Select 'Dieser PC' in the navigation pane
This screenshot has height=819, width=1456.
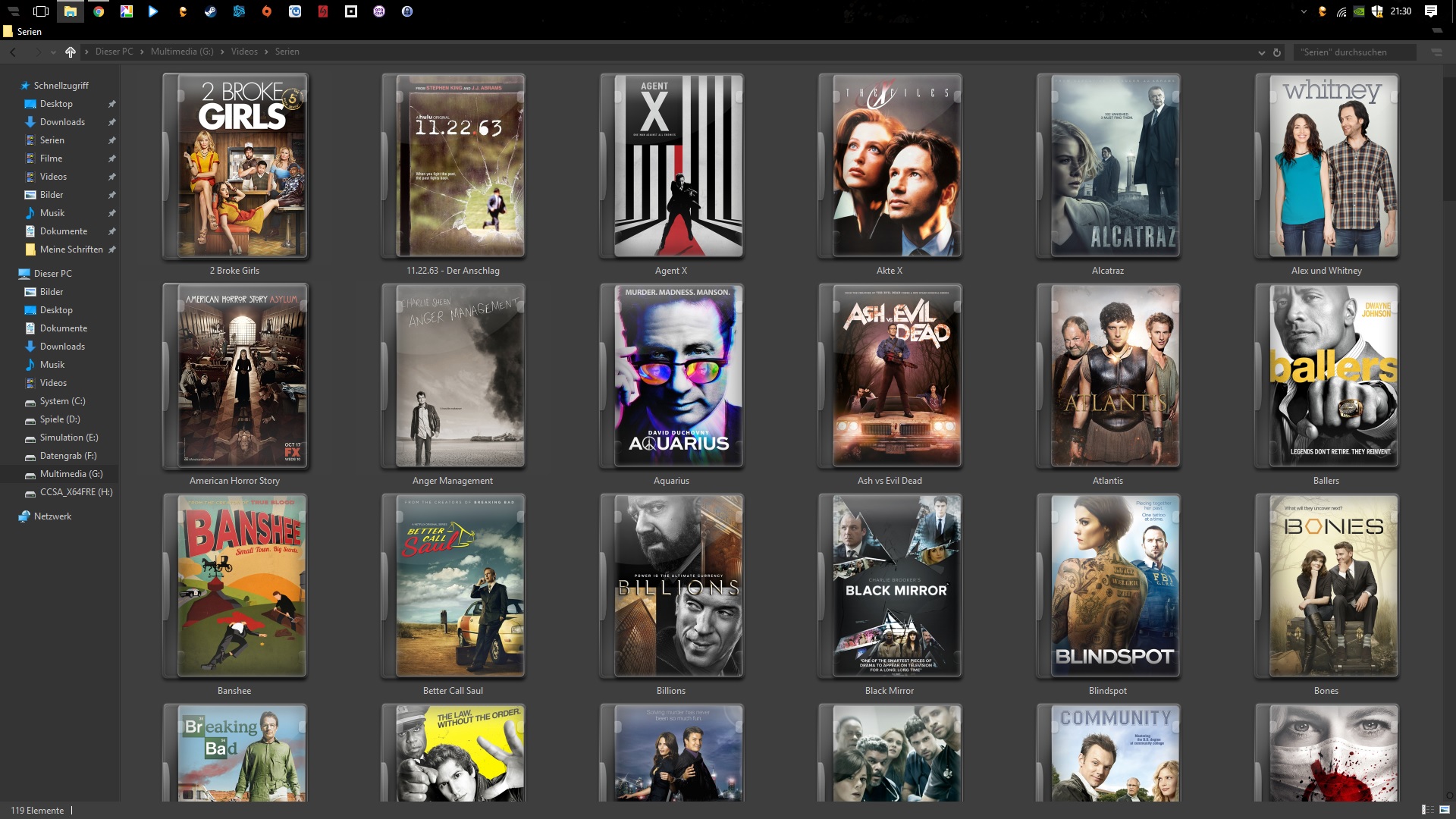click(x=52, y=274)
